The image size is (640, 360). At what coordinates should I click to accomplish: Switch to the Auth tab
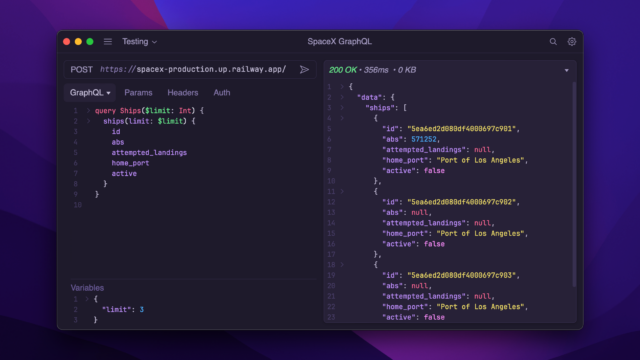coord(222,93)
